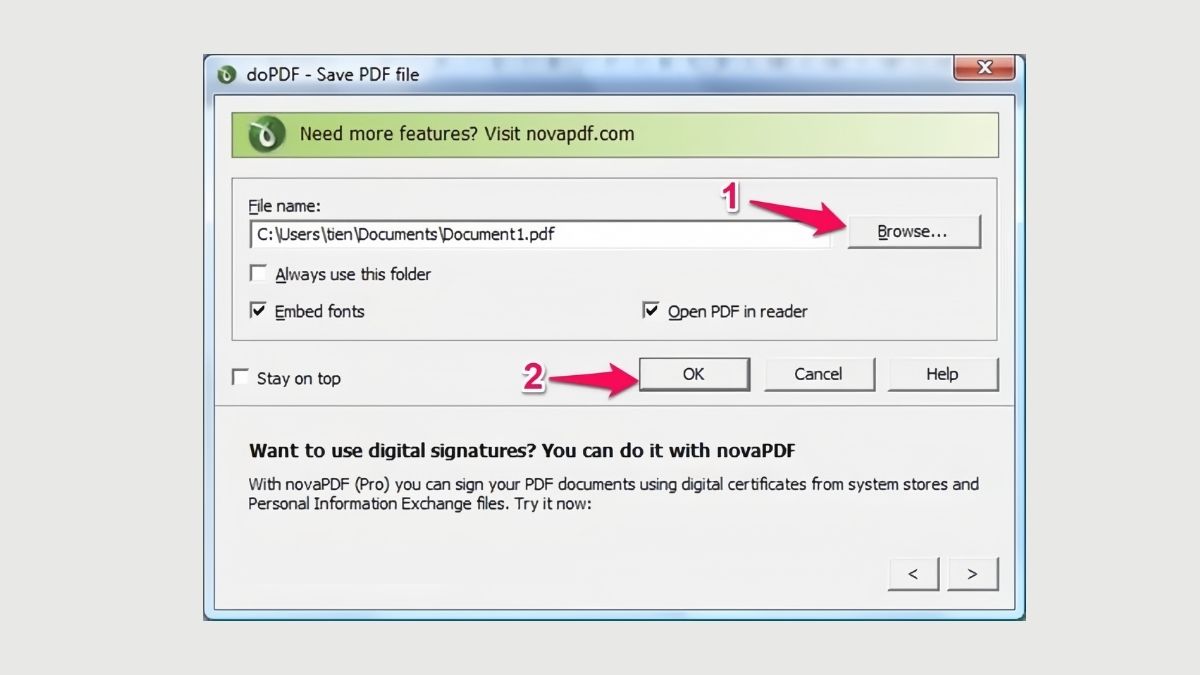Select the digital signatures heading text
This screenshot has width=1200, height=675.
(522, 450)
